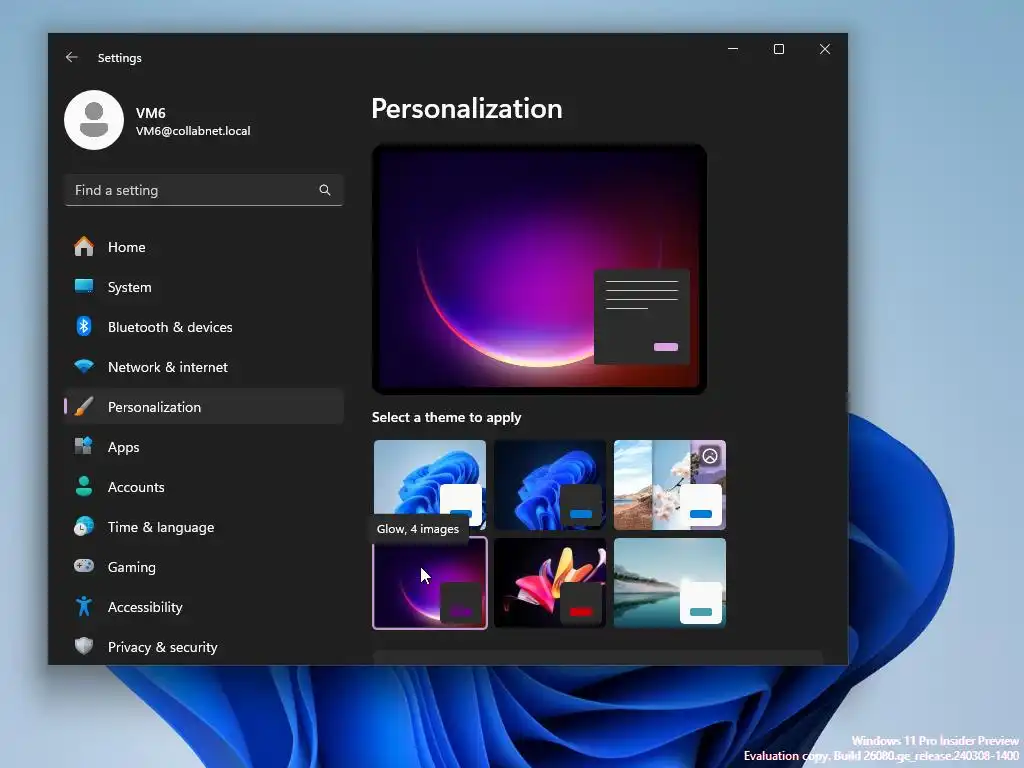Click the Apps grid icon
The height and width of the screenshot is (768, 1024).
[x=84, y=447]
